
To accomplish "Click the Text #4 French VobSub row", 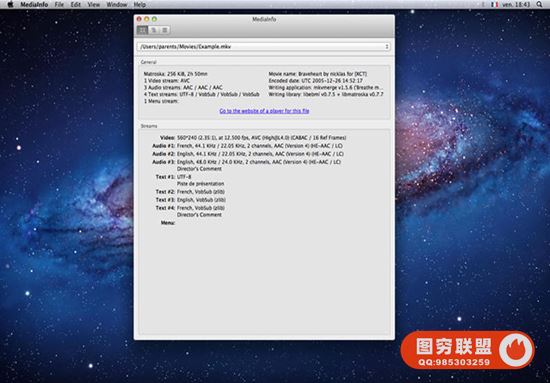I will (190, 208).
